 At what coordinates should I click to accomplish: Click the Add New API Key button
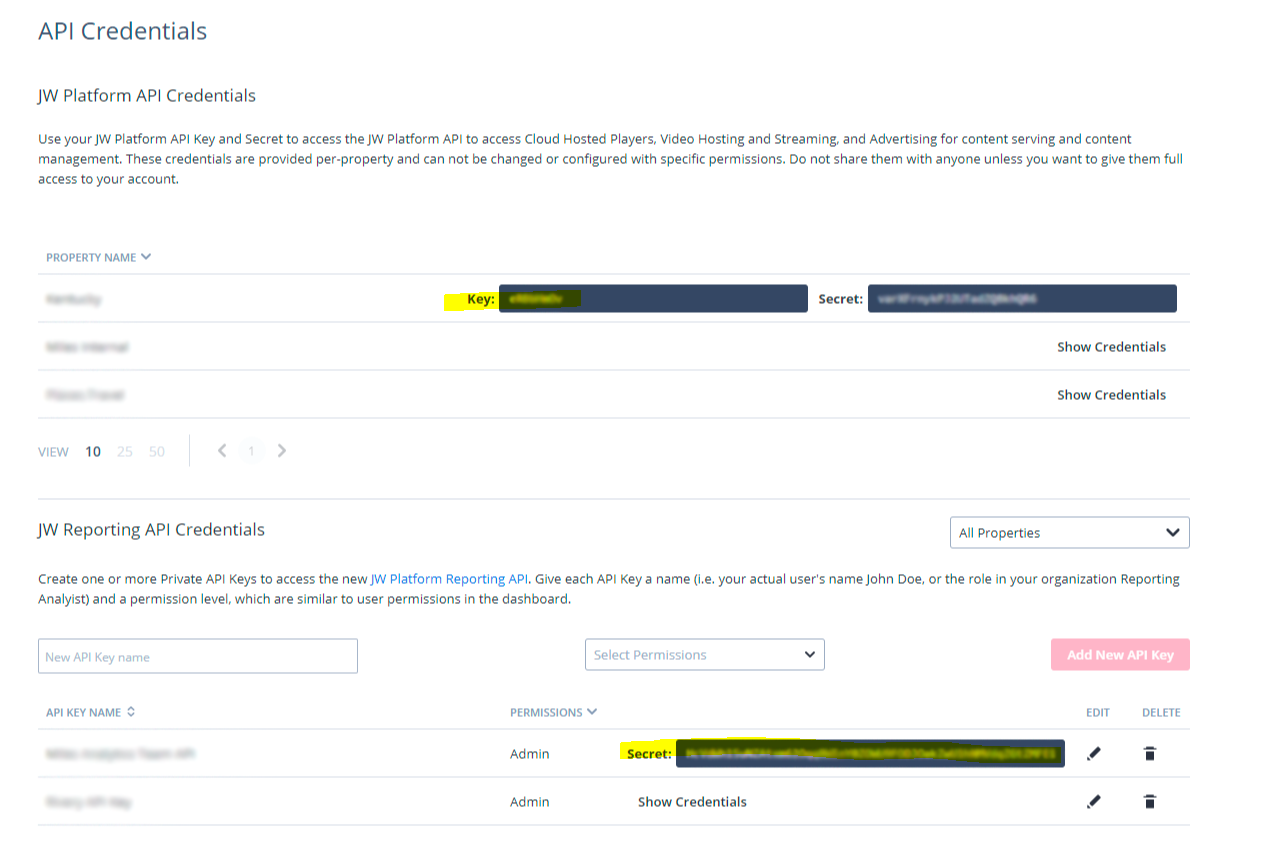[1120, 655]
